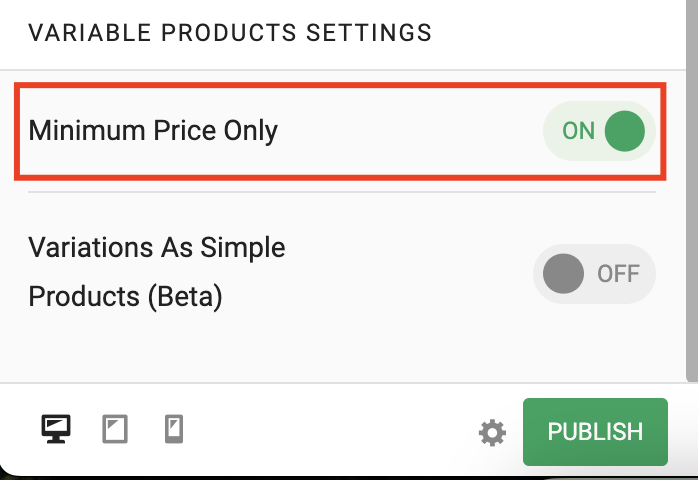This screenshot has width=698, height=480.
Task: Select the tablet icon in the bottom bar
Action: tap(115, 429)
